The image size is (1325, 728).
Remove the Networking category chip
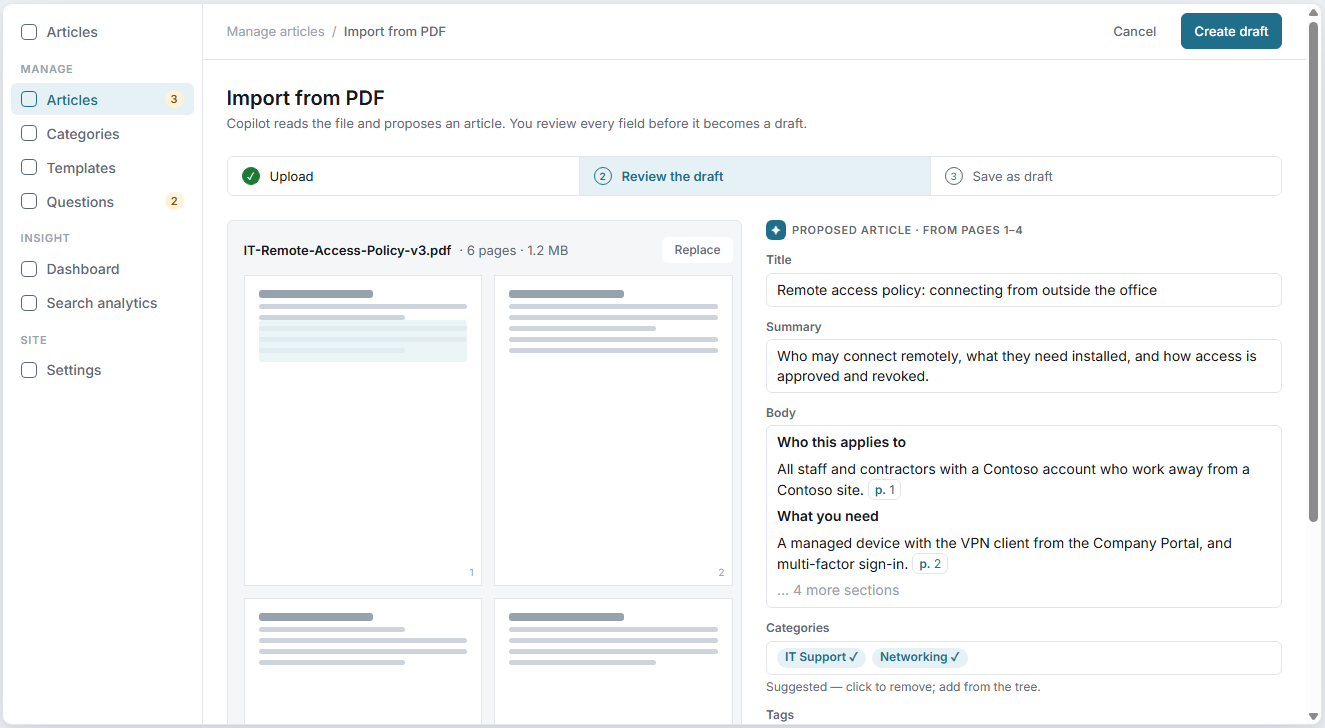point(920,657)
